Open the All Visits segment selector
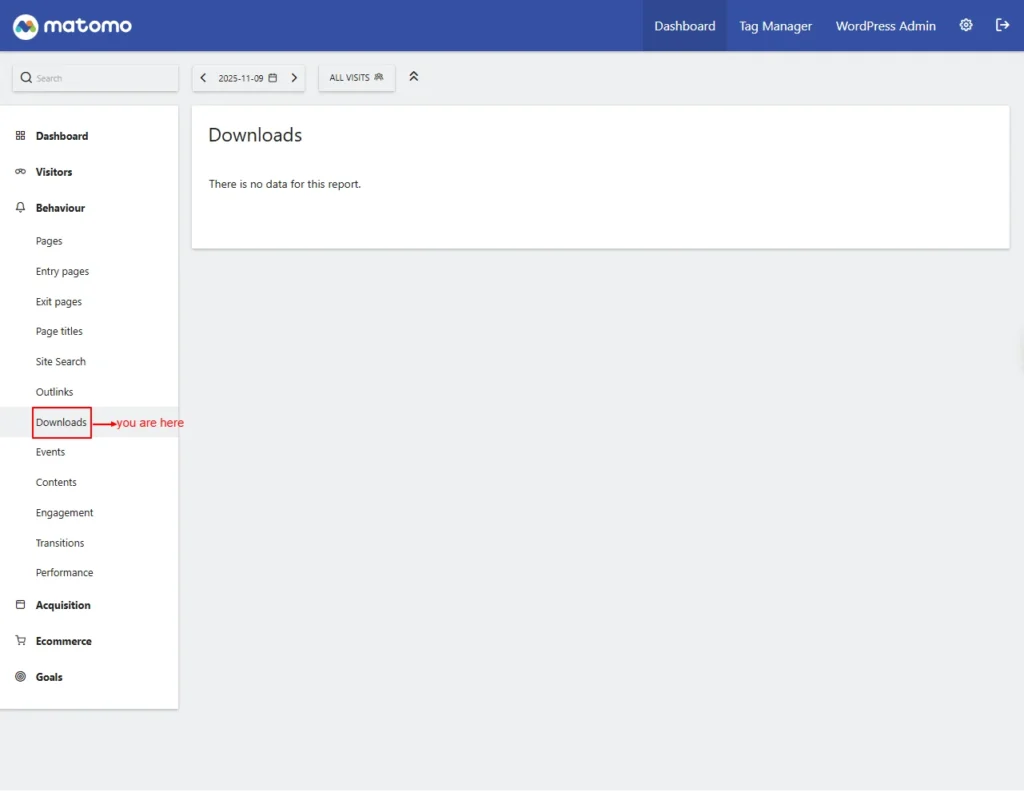Viewport: 1024px width, 792px height. click(356, 78)
